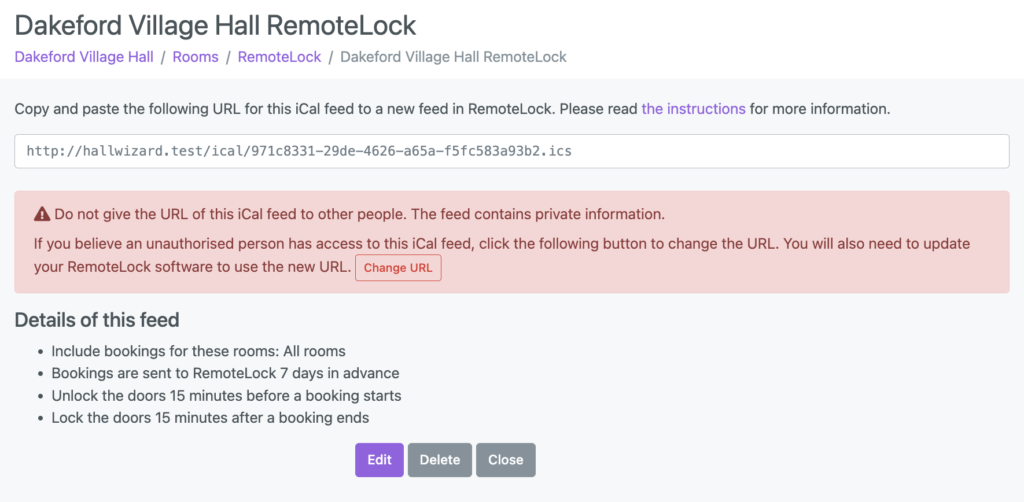Open 'the instructions' link

[x=694, y=109]
